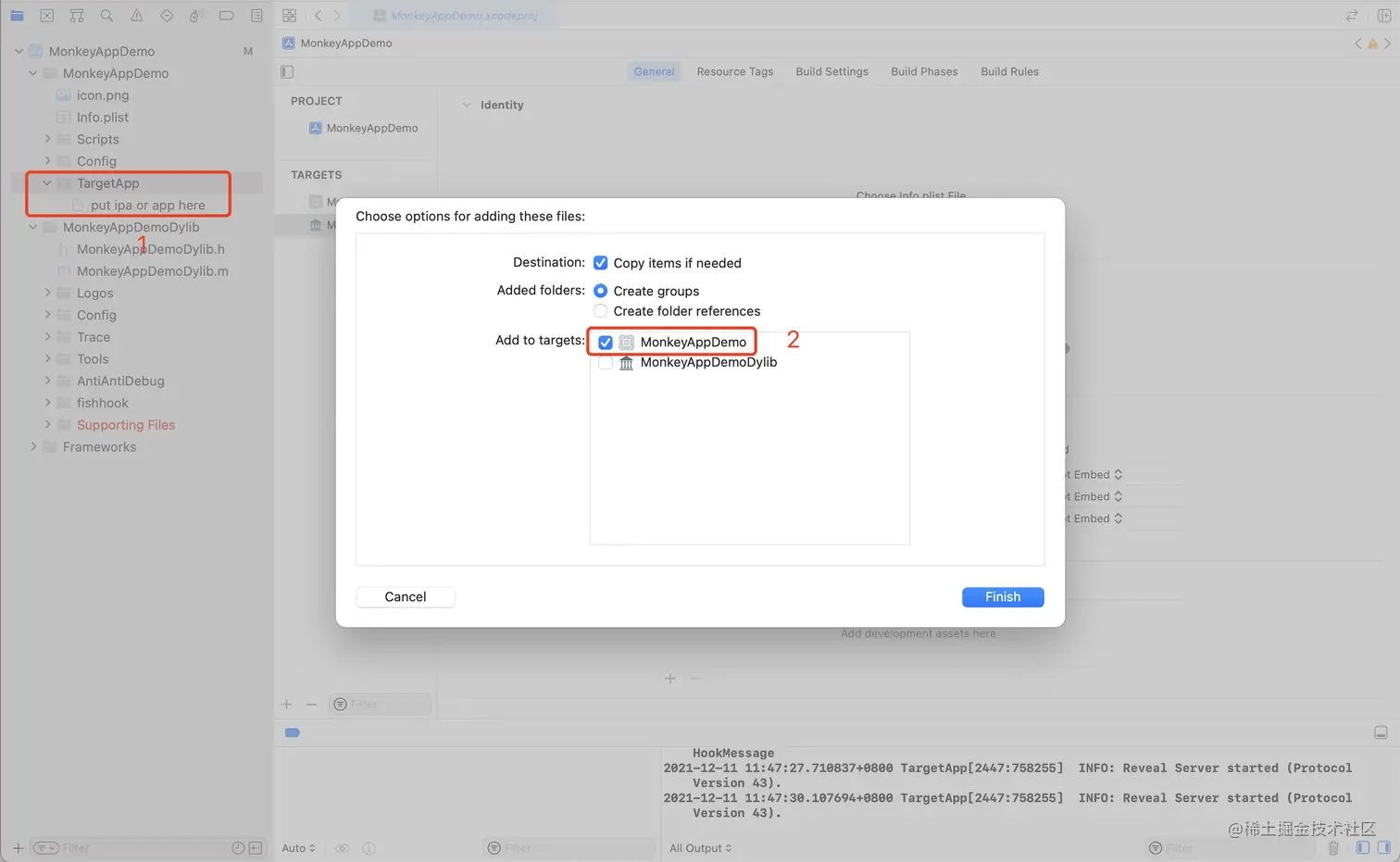Click the Finish button
The width and height of the screenshot is (1400, 862).
[1003, 596]
